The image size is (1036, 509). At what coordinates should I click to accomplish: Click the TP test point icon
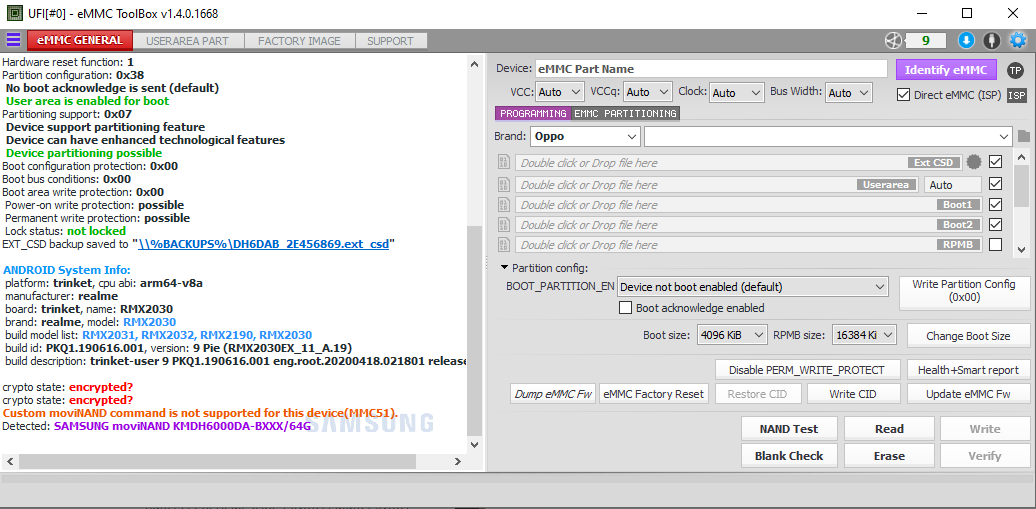(1016, 70)
